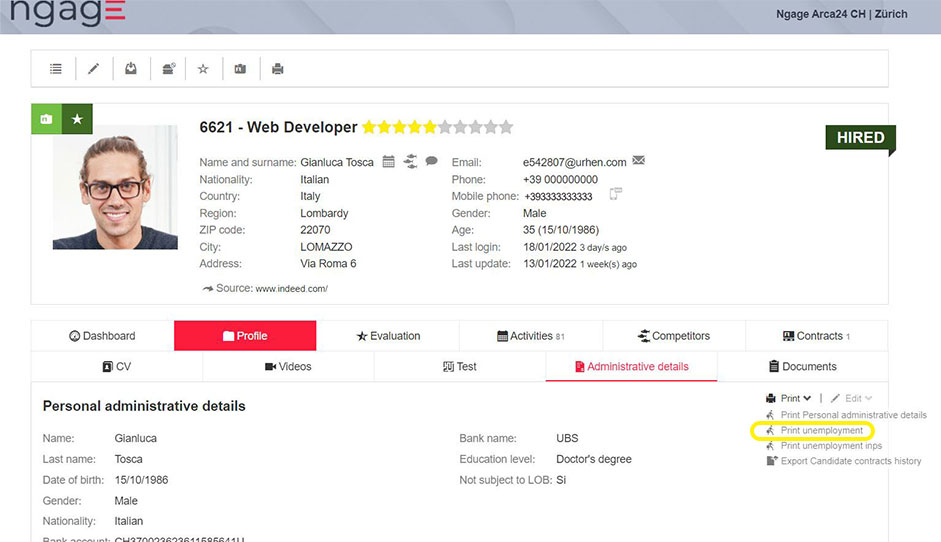Select the Contracts tab

coord(816,336)
